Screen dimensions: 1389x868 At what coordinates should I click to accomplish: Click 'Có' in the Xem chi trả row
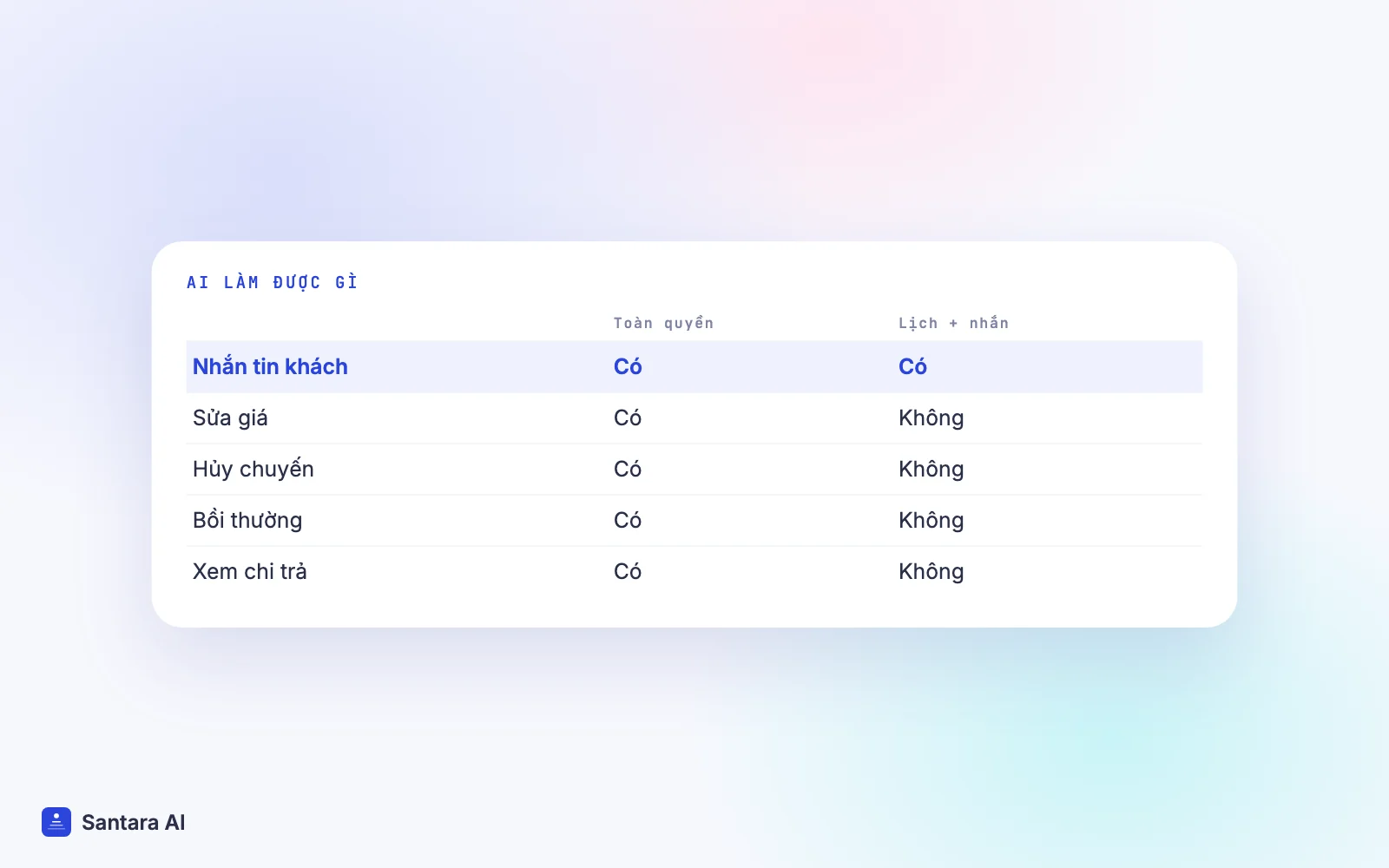pyautogui.click(x=628, y=571)
